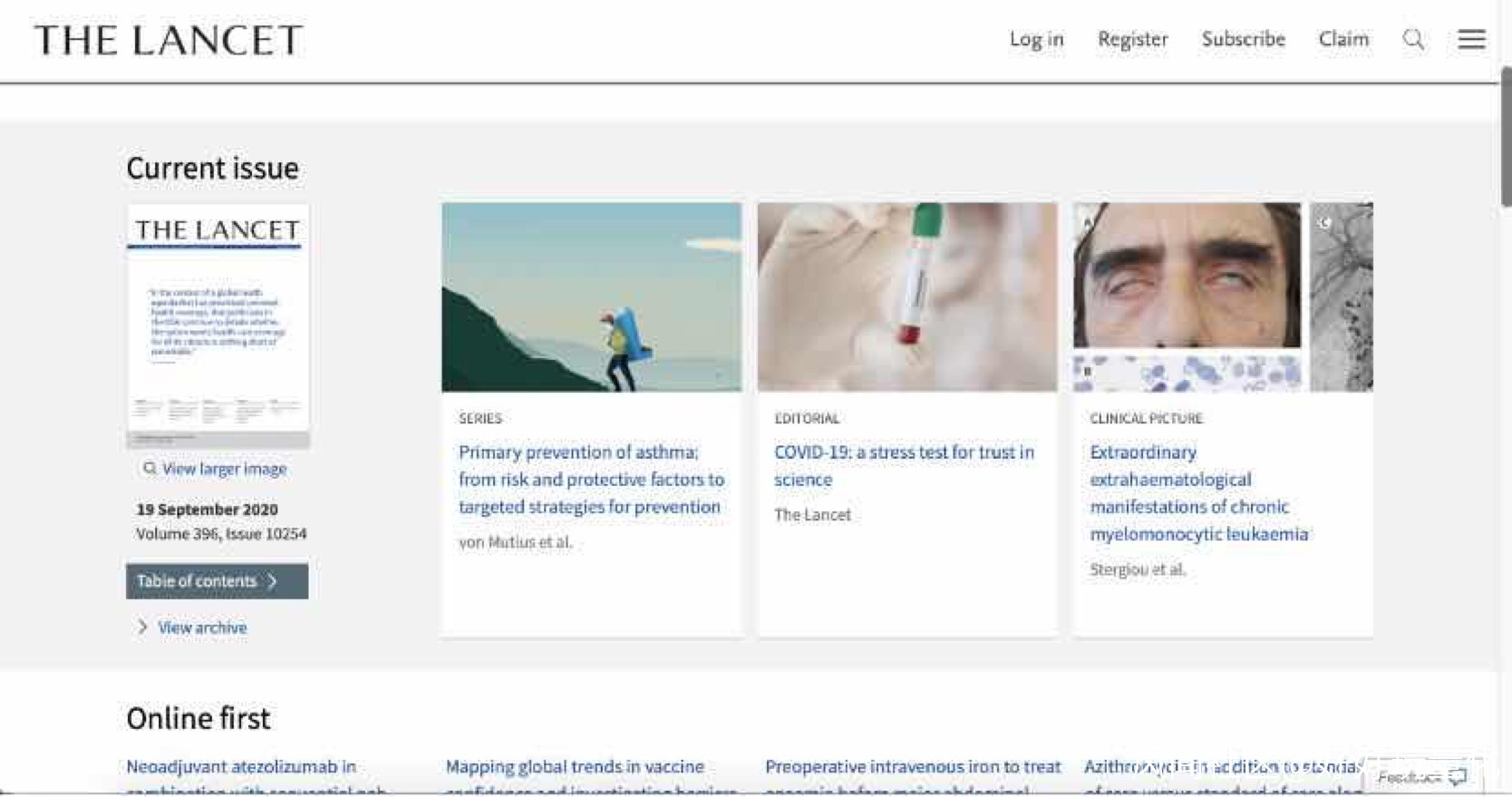The image size is (1512, 797).
Task: Open the Log in menu item
Action: 1036,40
